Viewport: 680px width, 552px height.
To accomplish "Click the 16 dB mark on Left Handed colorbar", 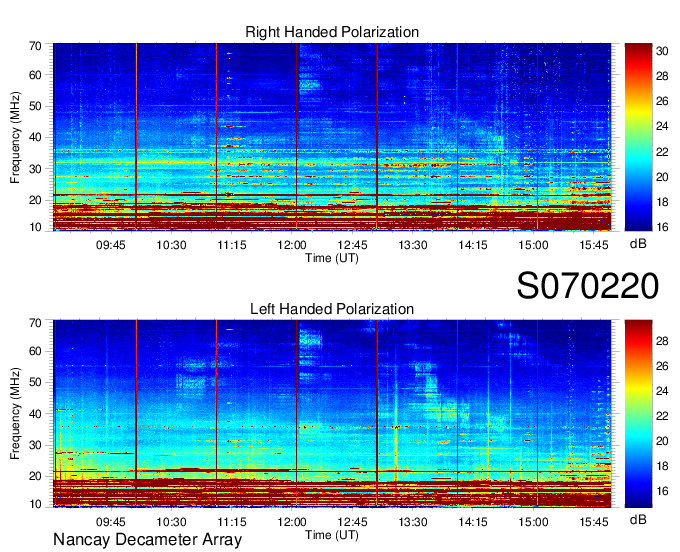I will coord(662,491).
